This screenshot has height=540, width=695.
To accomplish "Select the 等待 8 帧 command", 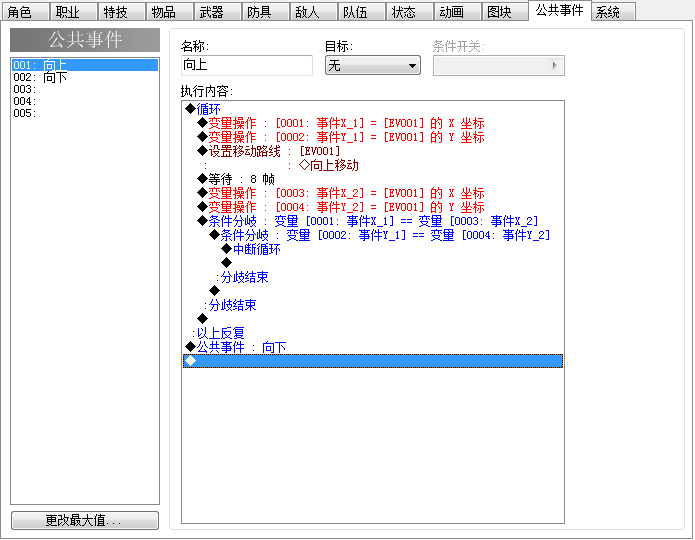I will coord(373,179).
